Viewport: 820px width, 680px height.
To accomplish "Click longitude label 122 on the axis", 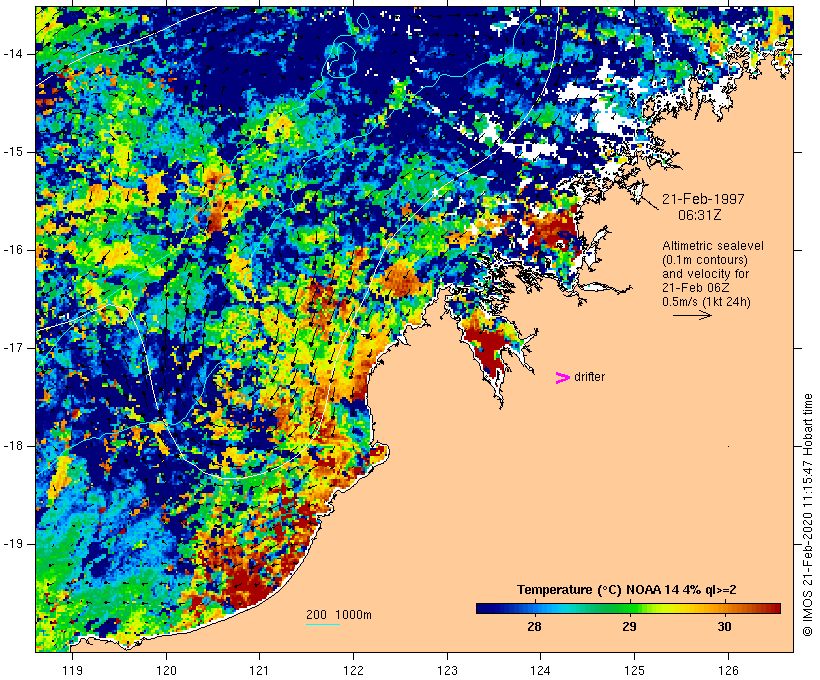I will [x=353, y=670].
